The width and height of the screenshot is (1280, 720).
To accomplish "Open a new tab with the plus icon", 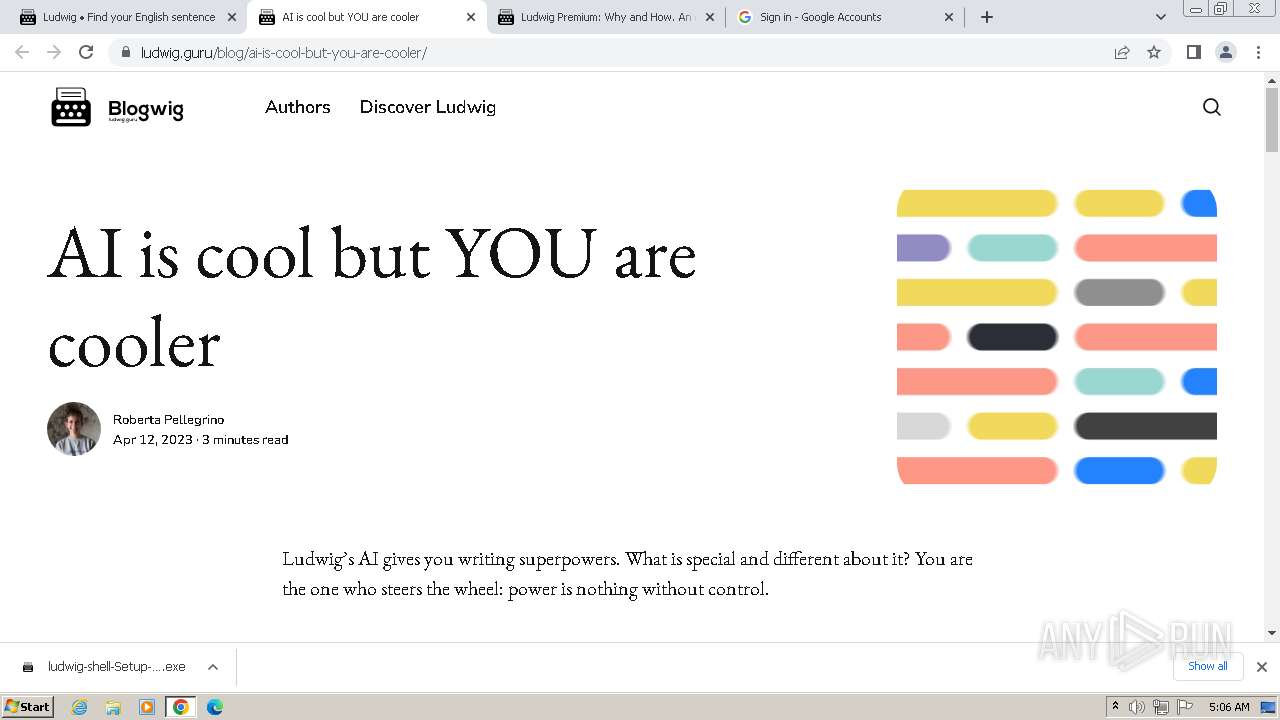I will pyautogui.click(x=987, y=17).
